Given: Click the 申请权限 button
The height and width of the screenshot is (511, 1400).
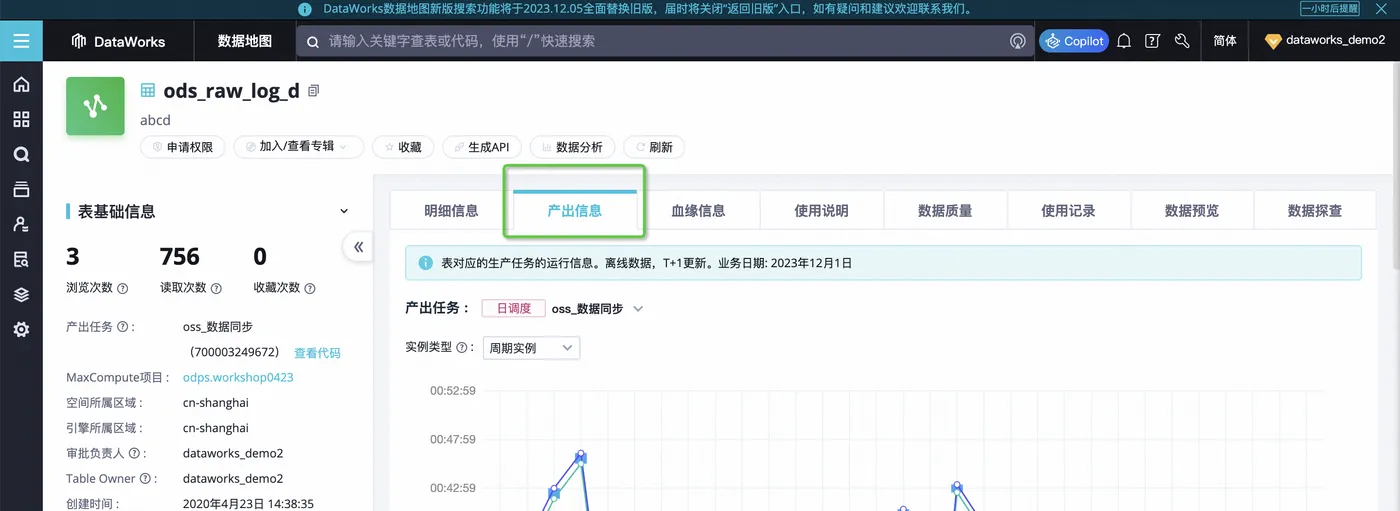Looking at the screenshot, I should click(181, 147).
